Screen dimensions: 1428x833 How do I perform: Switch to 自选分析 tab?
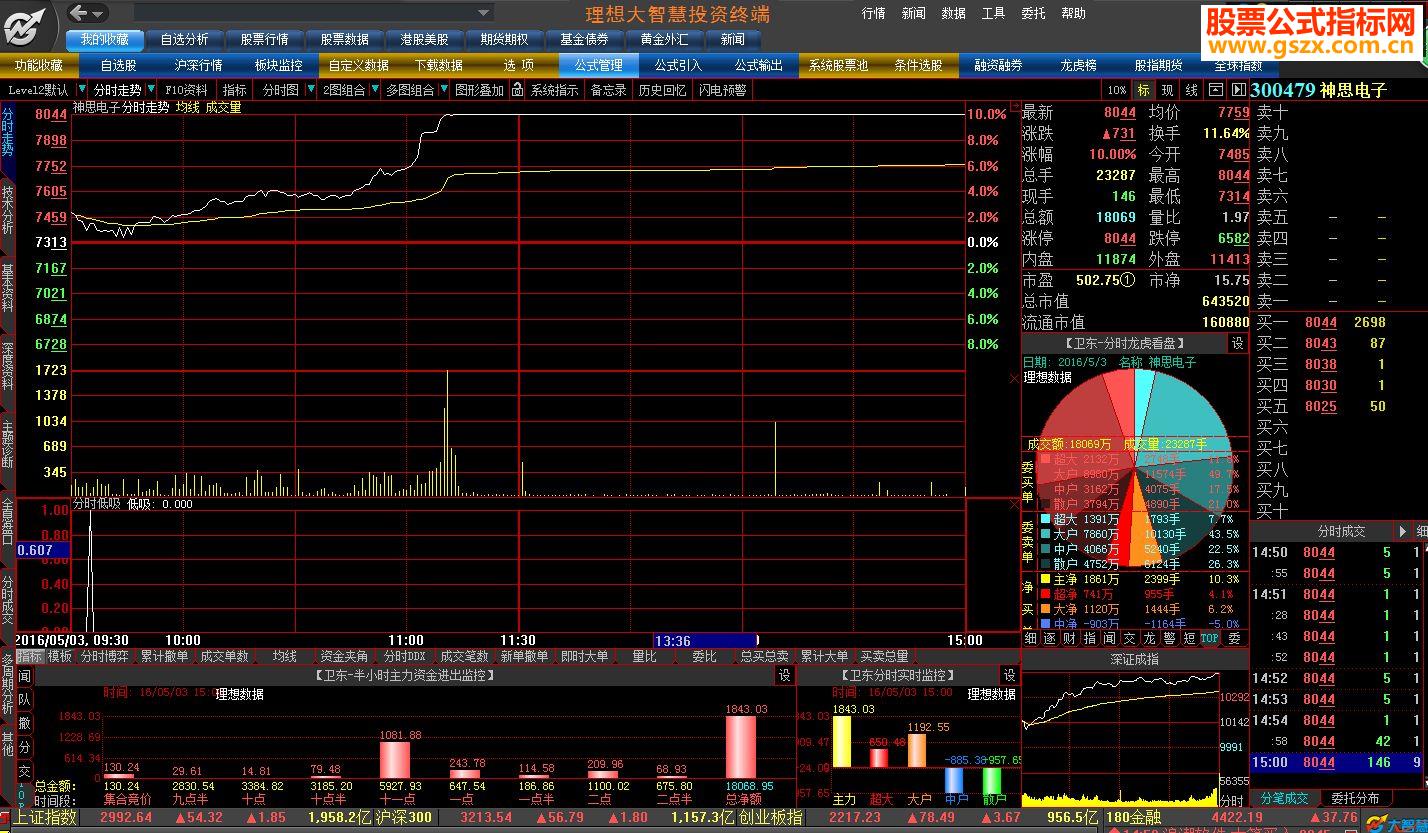[x=185, y=39]
